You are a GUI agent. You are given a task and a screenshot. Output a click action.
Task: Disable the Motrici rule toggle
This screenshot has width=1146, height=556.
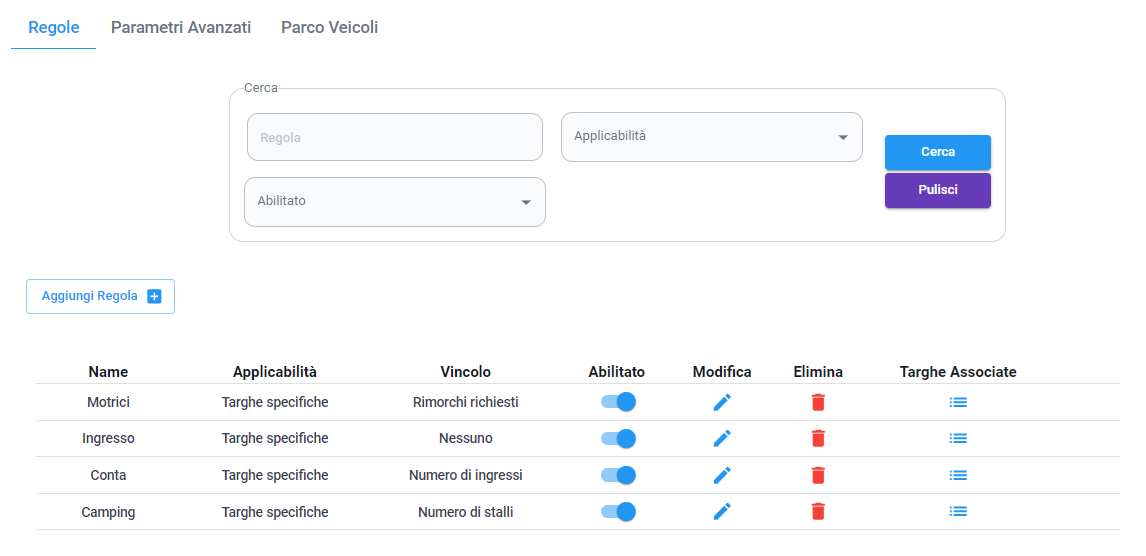point(618,402)
